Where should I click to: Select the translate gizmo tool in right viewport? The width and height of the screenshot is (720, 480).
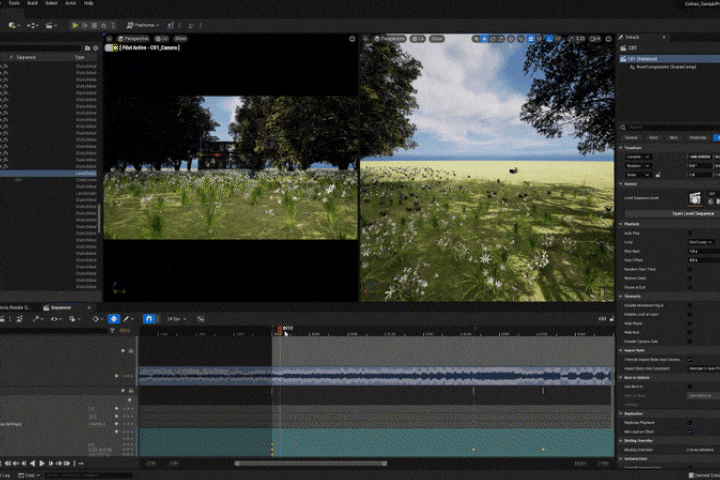click(484, 39)
